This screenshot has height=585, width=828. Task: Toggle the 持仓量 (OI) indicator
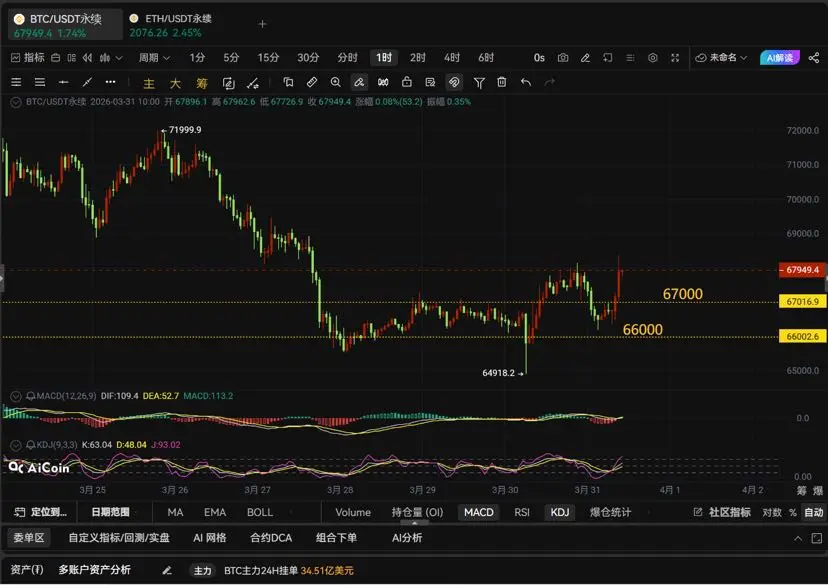(x=417, y=512)
